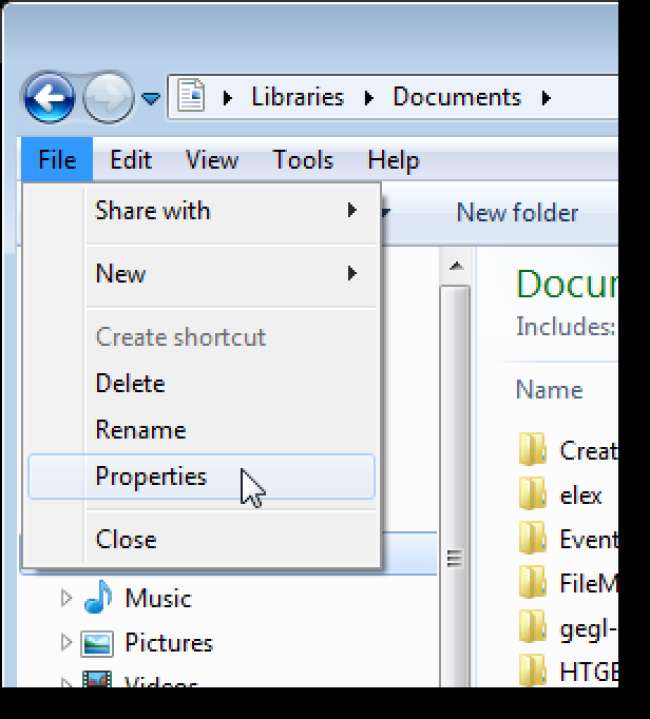Click the folder icon beside Event
This screenshot has height=719, width=650.
(533, 538)
